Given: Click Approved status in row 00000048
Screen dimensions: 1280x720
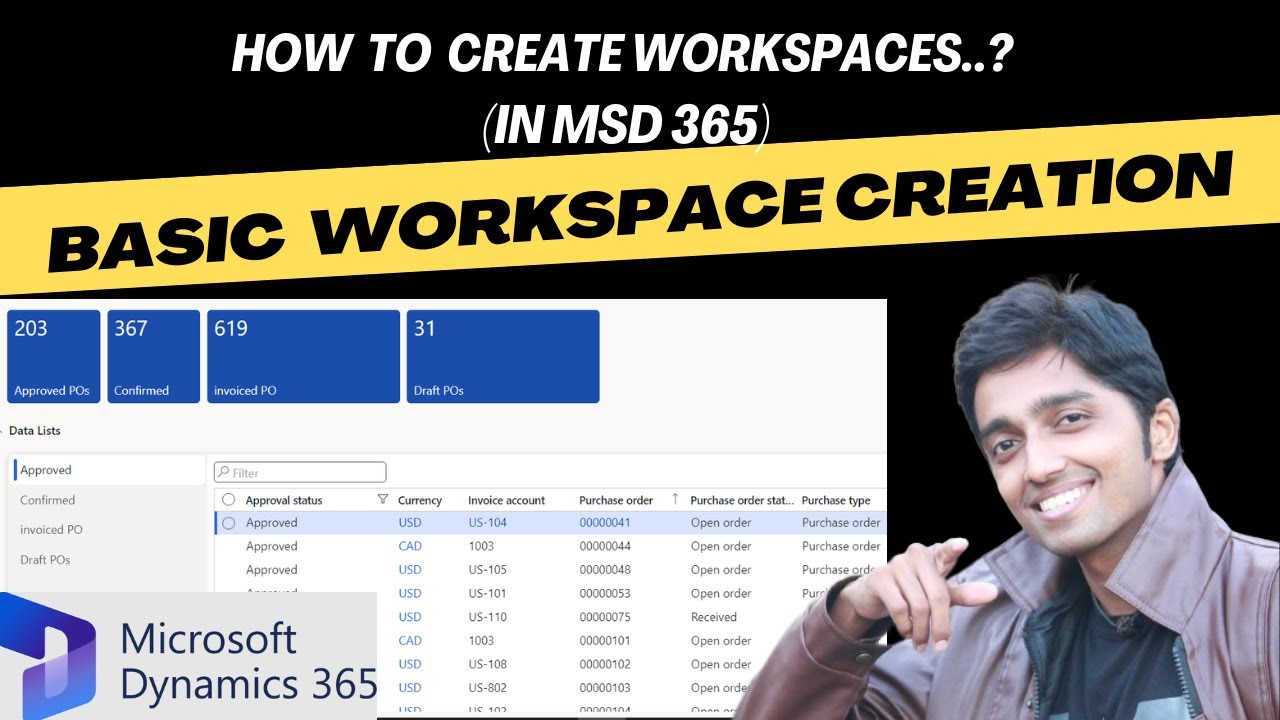Looking at the screenshot, I should (272, 570).
